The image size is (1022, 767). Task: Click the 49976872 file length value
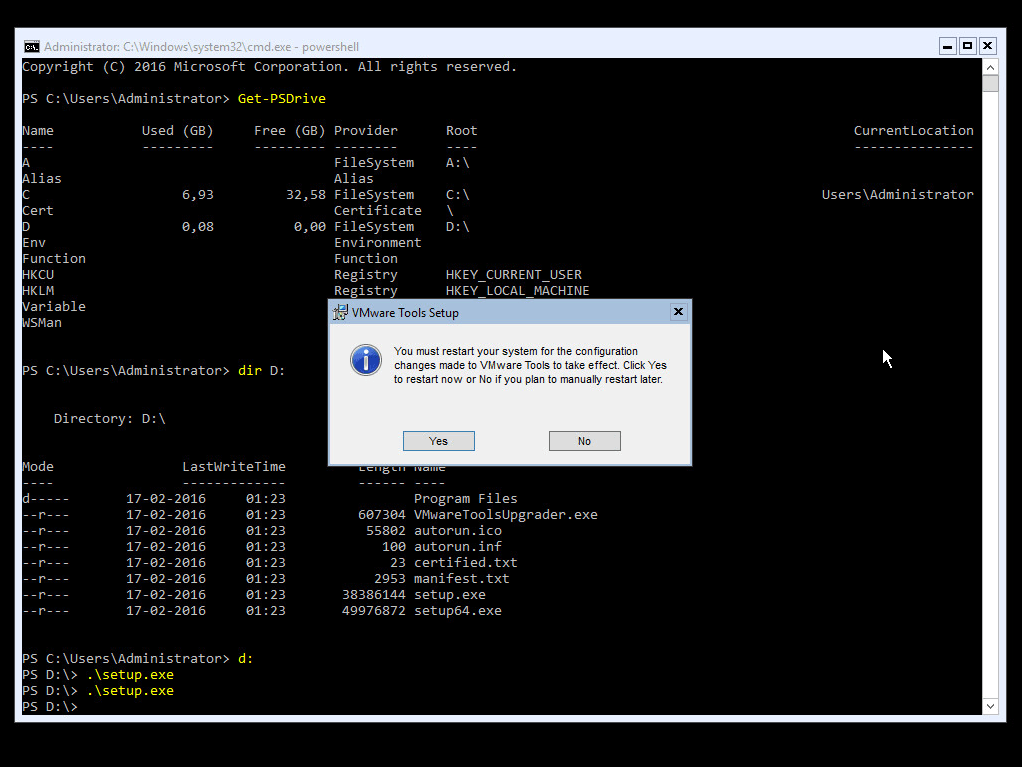pos(373,611)
